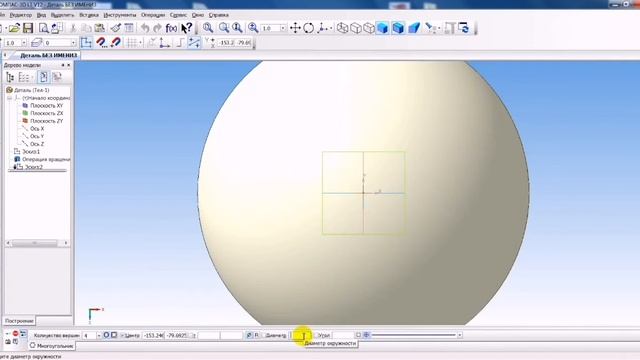
Task: Open zoom factor 1.0 dropdown
Action: click(283, 28)
